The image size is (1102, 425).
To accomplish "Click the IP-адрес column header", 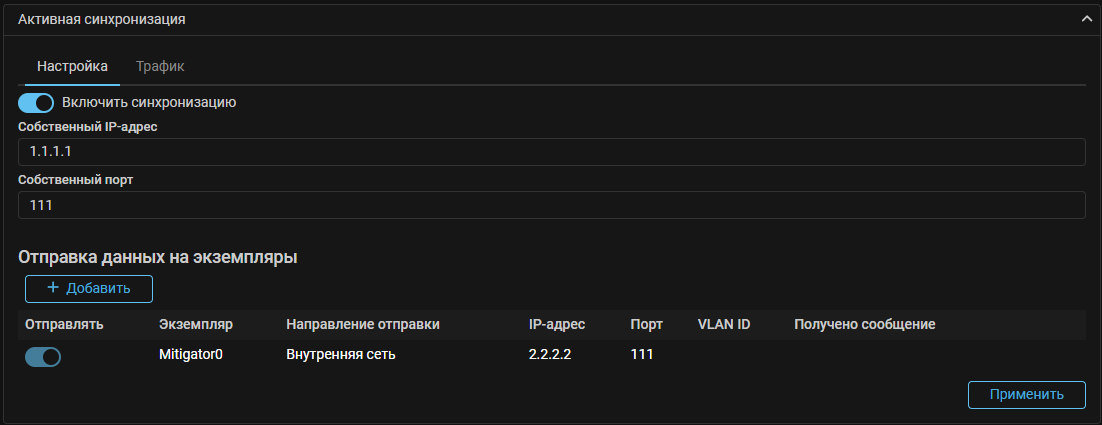I will (x=557, y=324).
